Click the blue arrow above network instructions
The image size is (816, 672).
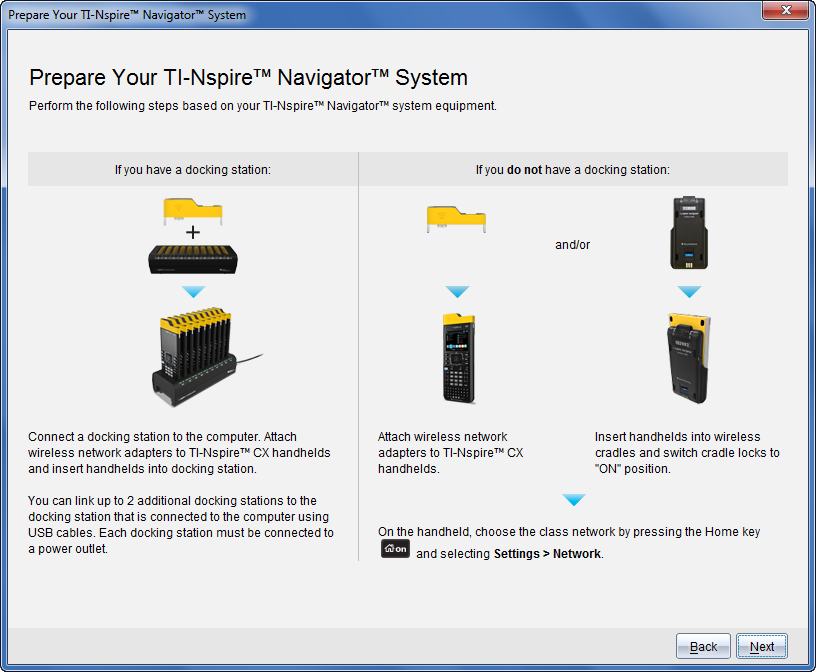click(x=573, y=500)
